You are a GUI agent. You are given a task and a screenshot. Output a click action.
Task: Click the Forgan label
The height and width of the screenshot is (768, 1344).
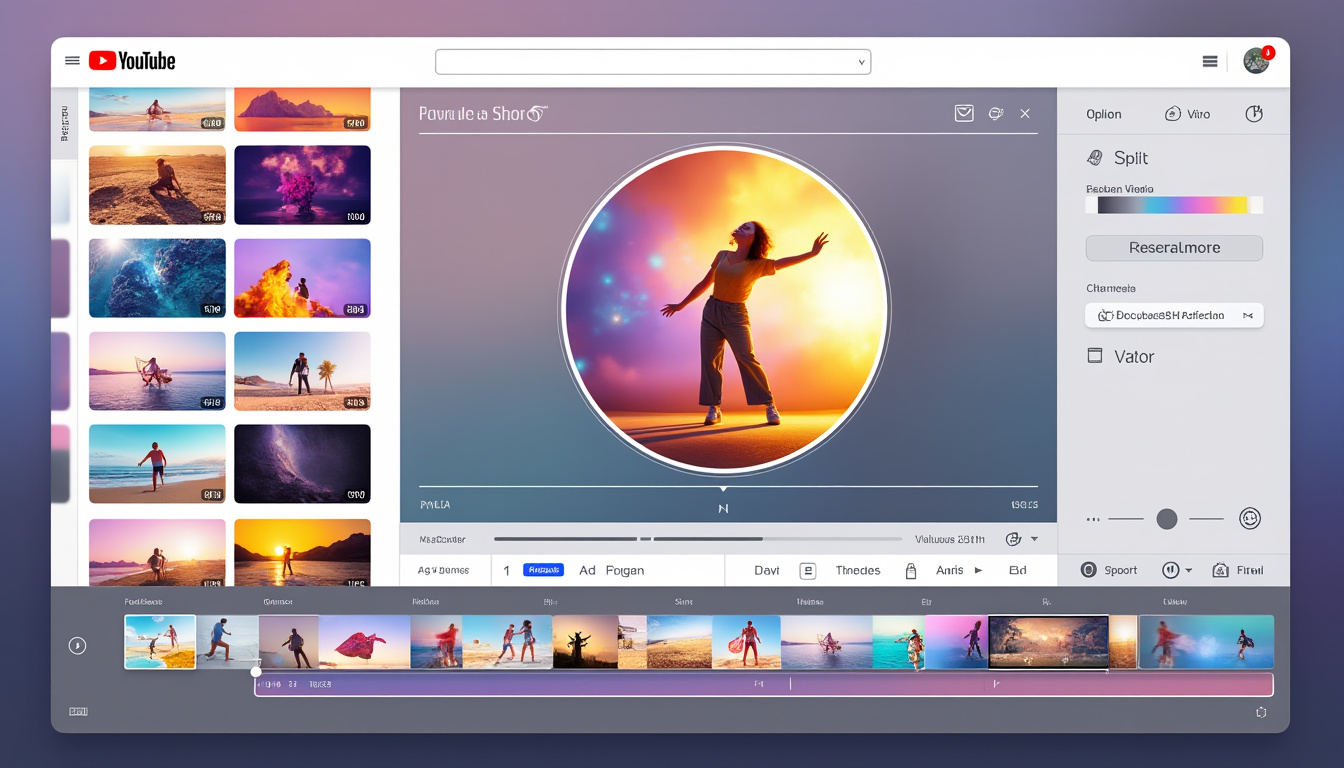(x=625, y=570)
